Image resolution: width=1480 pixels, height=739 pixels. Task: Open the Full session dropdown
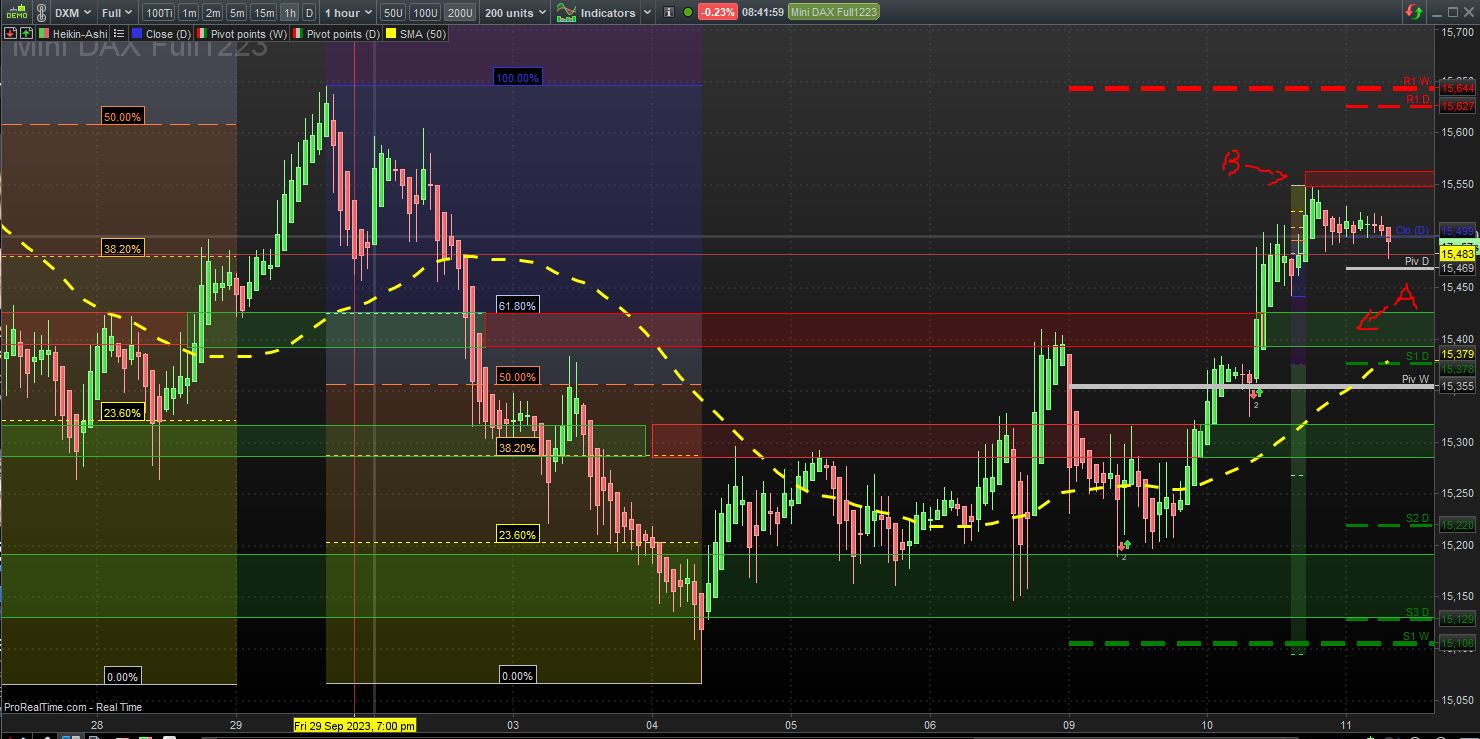pos(118,13)
